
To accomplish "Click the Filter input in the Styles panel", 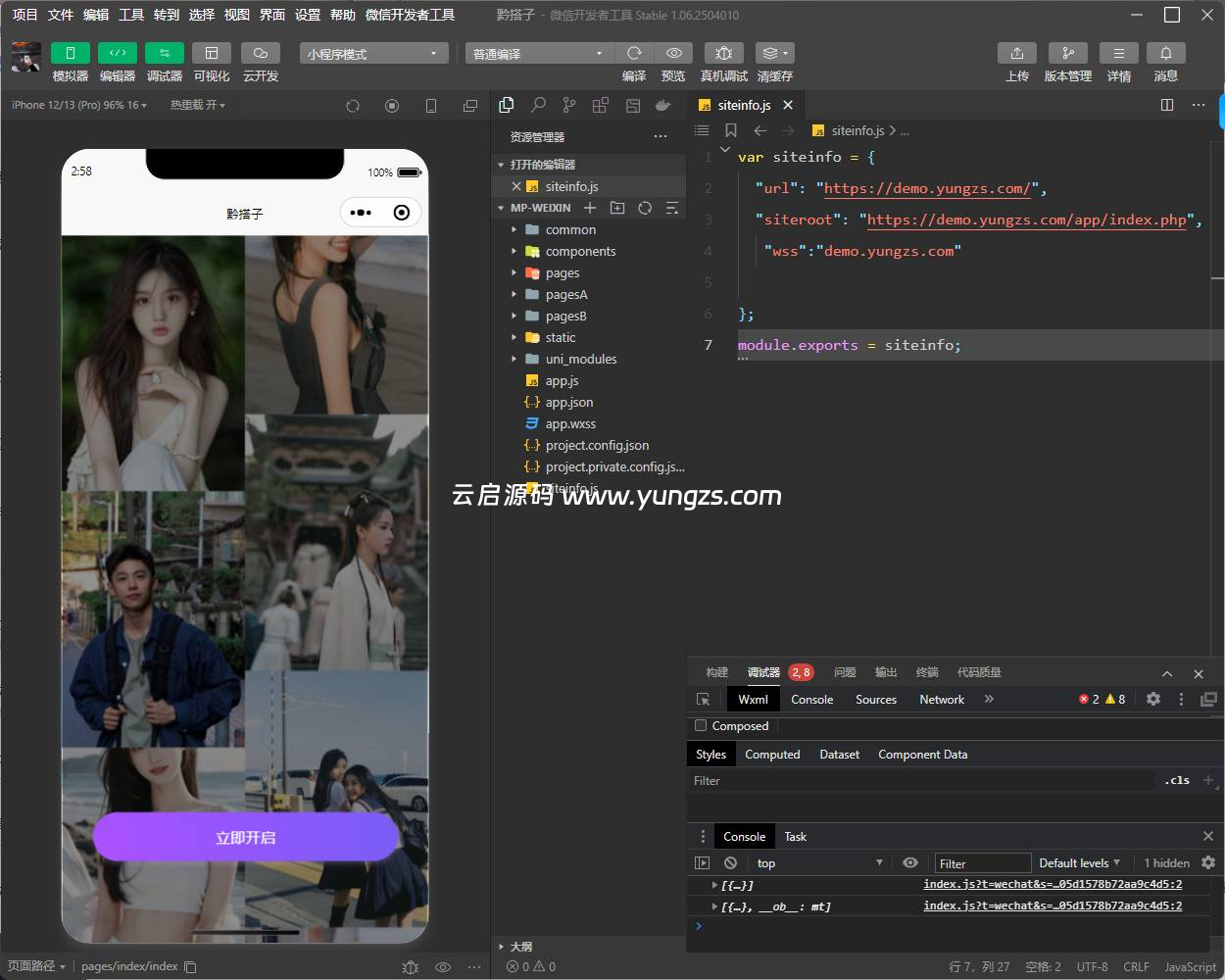I will (833, 780).
